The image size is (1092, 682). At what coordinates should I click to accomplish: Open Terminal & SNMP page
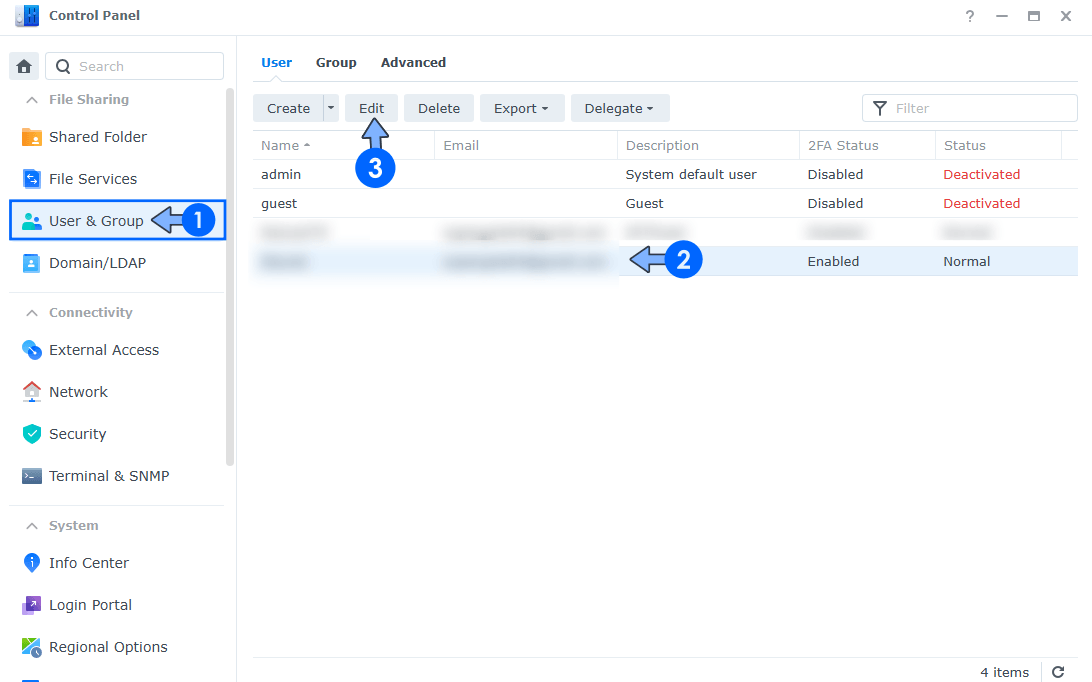pyautogui.click(x=117, y=476)
